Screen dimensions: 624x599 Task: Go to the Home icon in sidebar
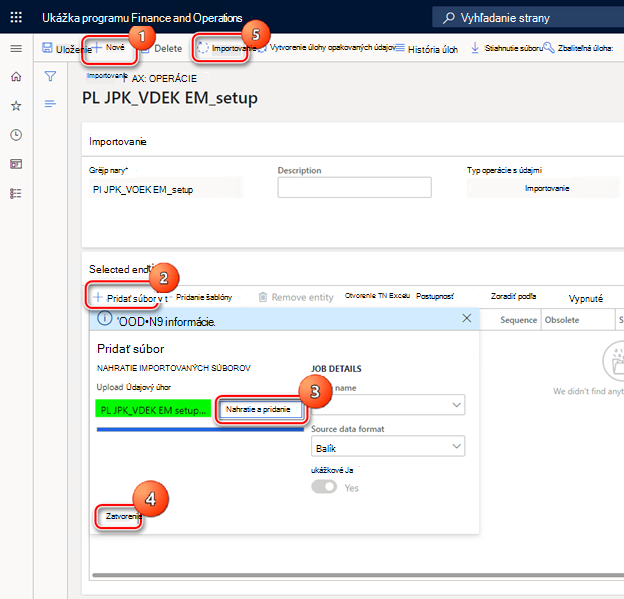(x=16, y=76)
